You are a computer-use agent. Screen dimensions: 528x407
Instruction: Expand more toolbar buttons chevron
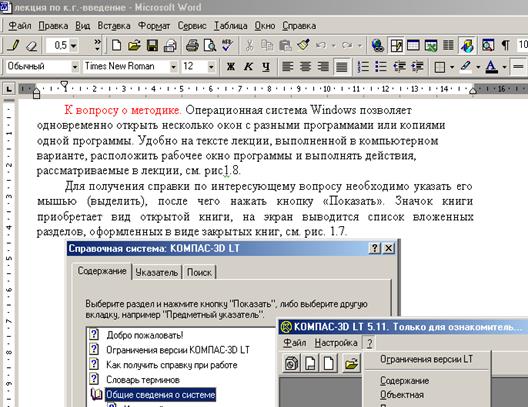[x=97, y=45]
